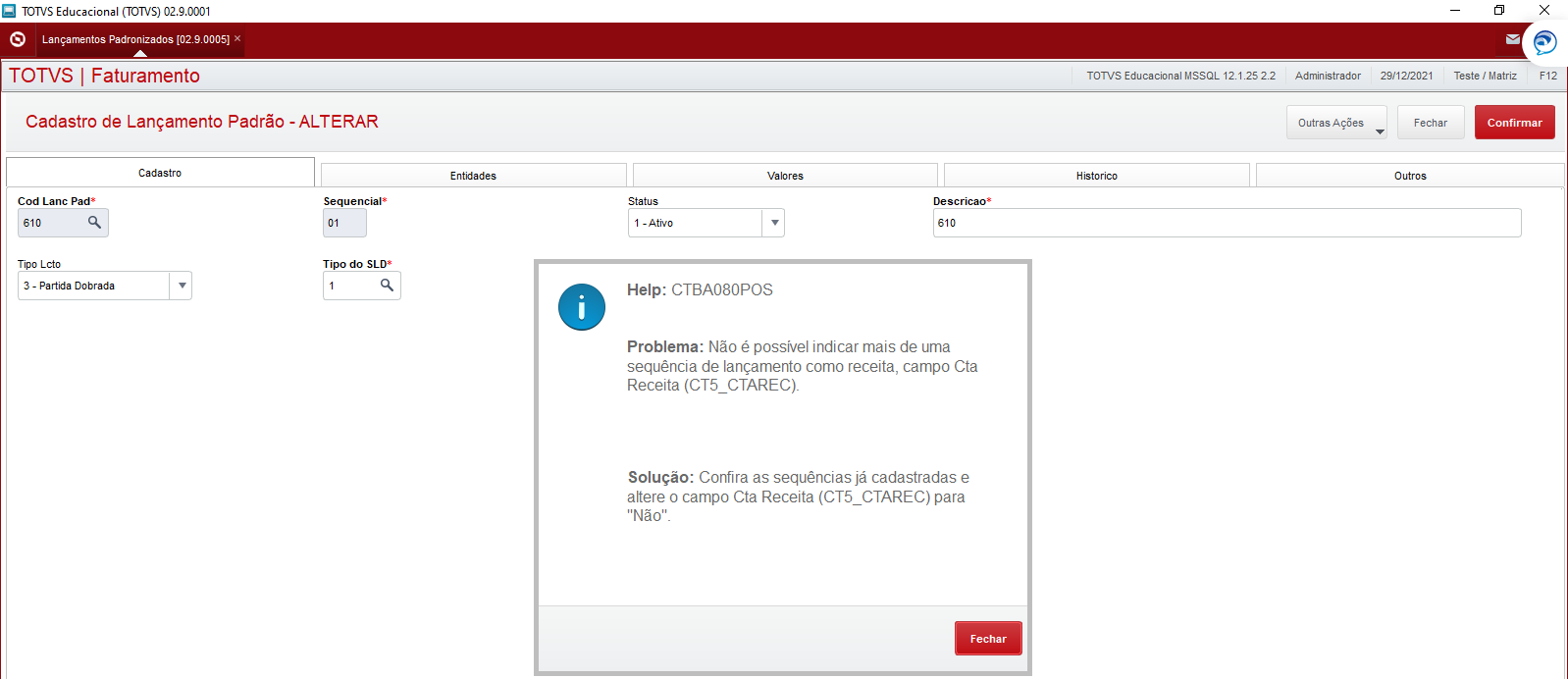Click the Confirmar button
Screen dimensions: 1568x679
click(1515, 123)
